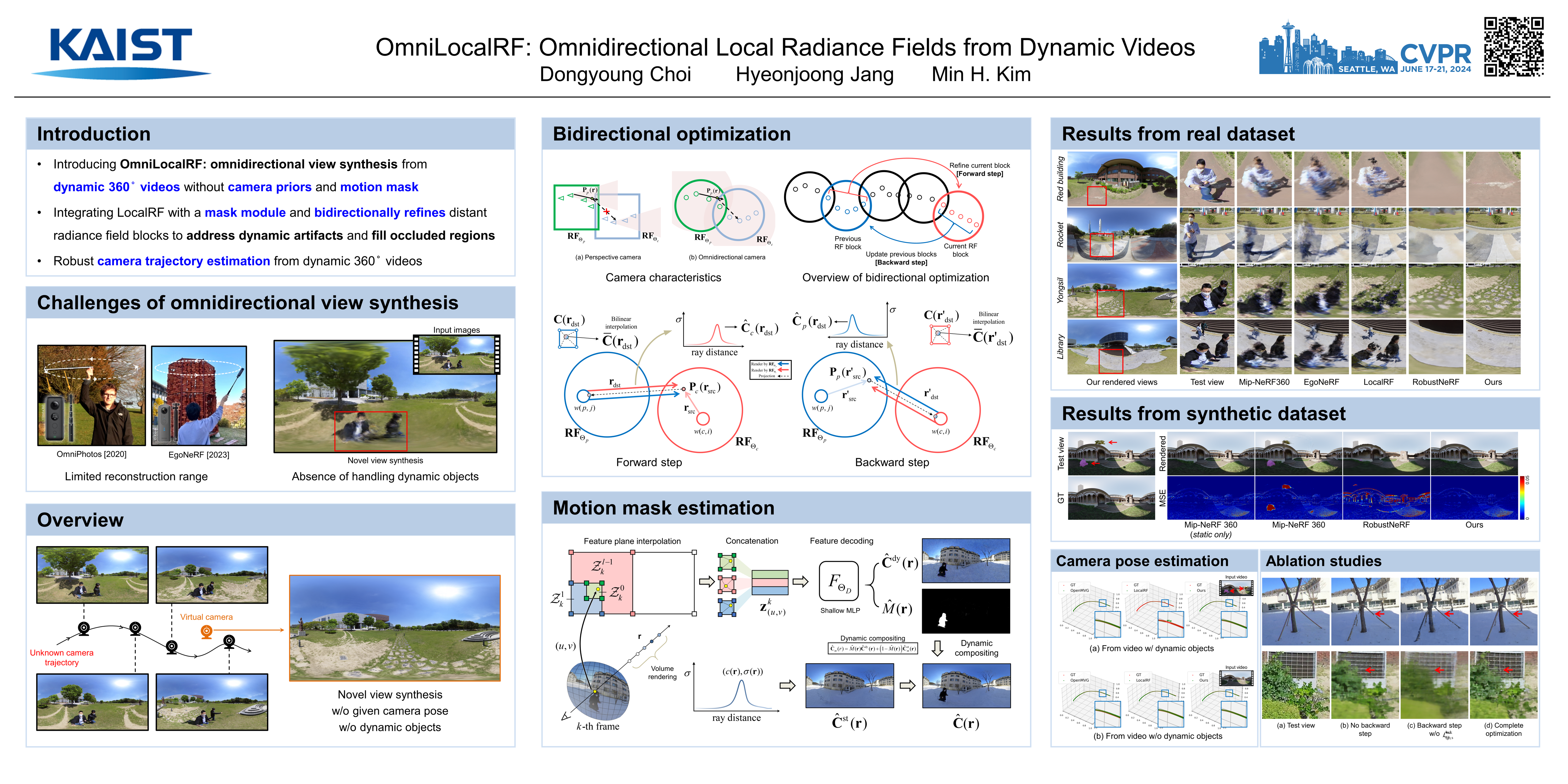Click the MSE color scale bar
Image resolution: width=1568 pixels, height=784 pixels.
point(1523,497)
